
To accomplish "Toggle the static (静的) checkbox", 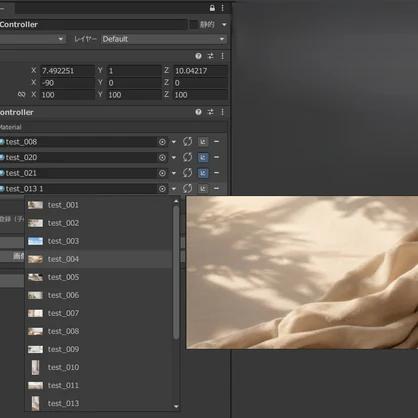I will (194, 24).
